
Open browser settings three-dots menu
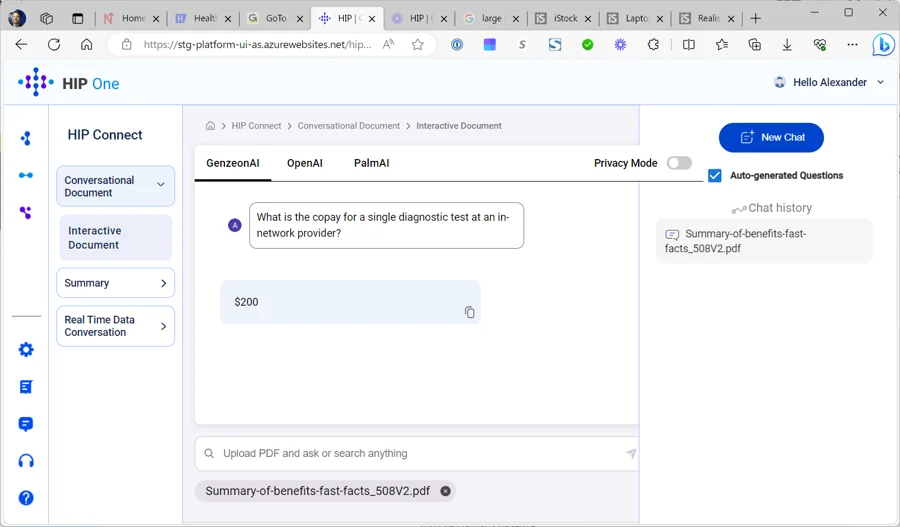click(x=852, y=44)
